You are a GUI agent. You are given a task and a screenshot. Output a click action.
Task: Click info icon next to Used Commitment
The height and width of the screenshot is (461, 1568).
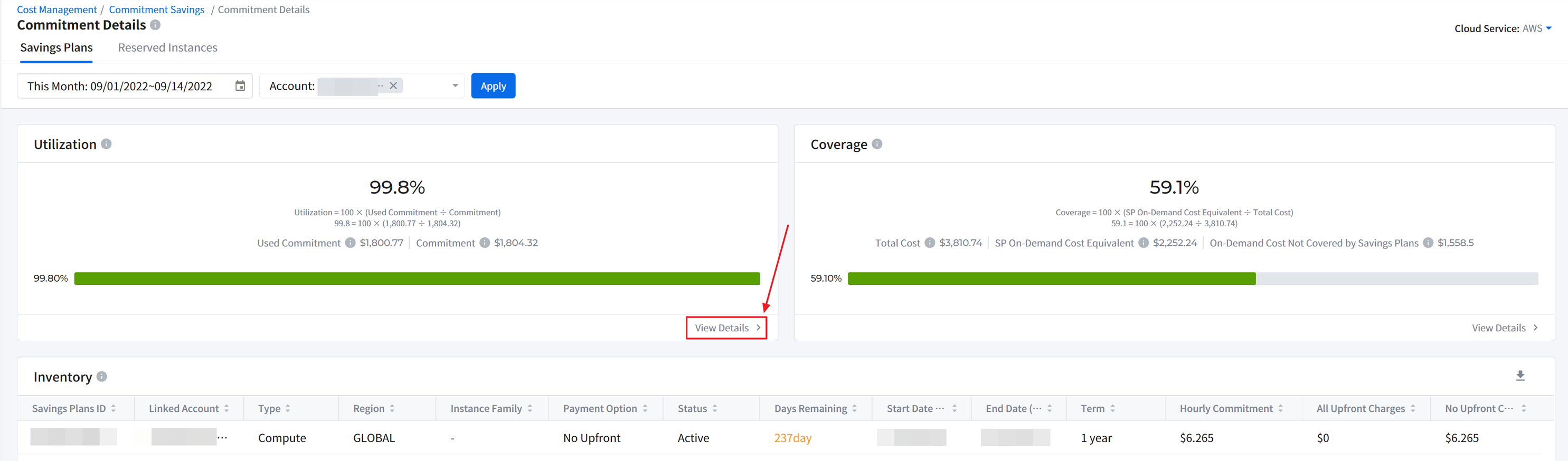(x=350, y=243)
